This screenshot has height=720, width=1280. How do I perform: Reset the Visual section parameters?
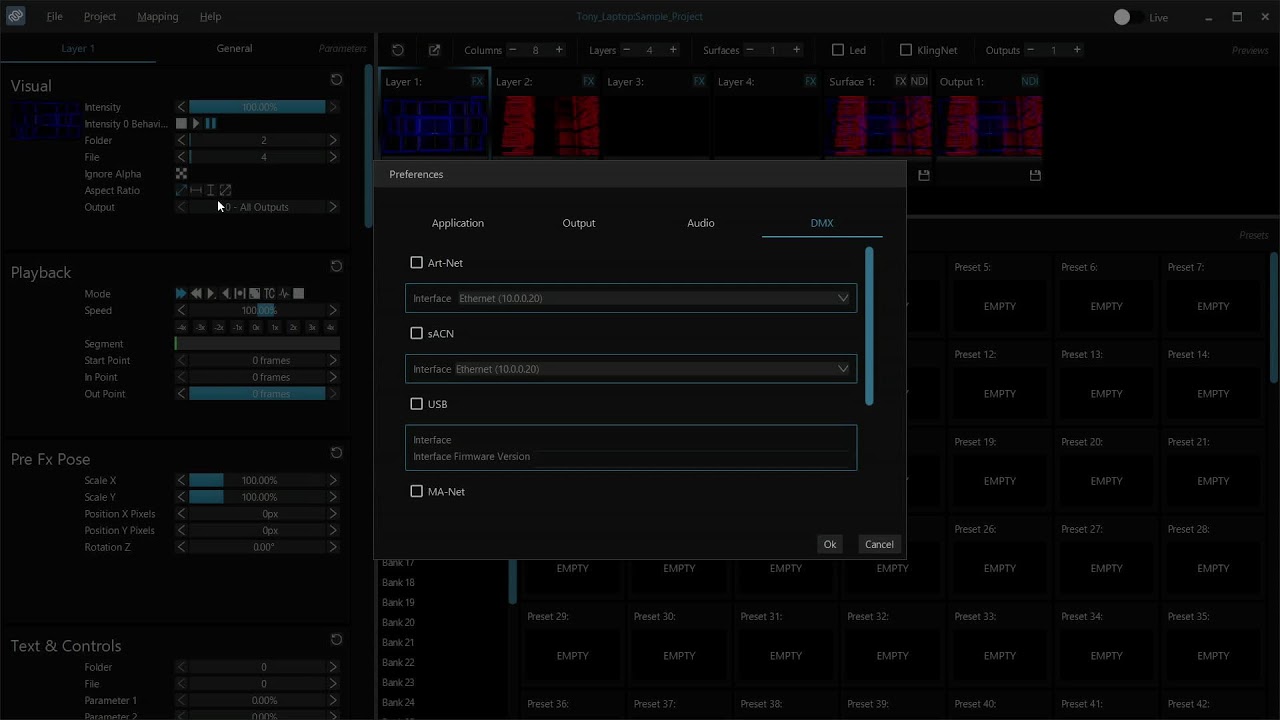[336, 80]
